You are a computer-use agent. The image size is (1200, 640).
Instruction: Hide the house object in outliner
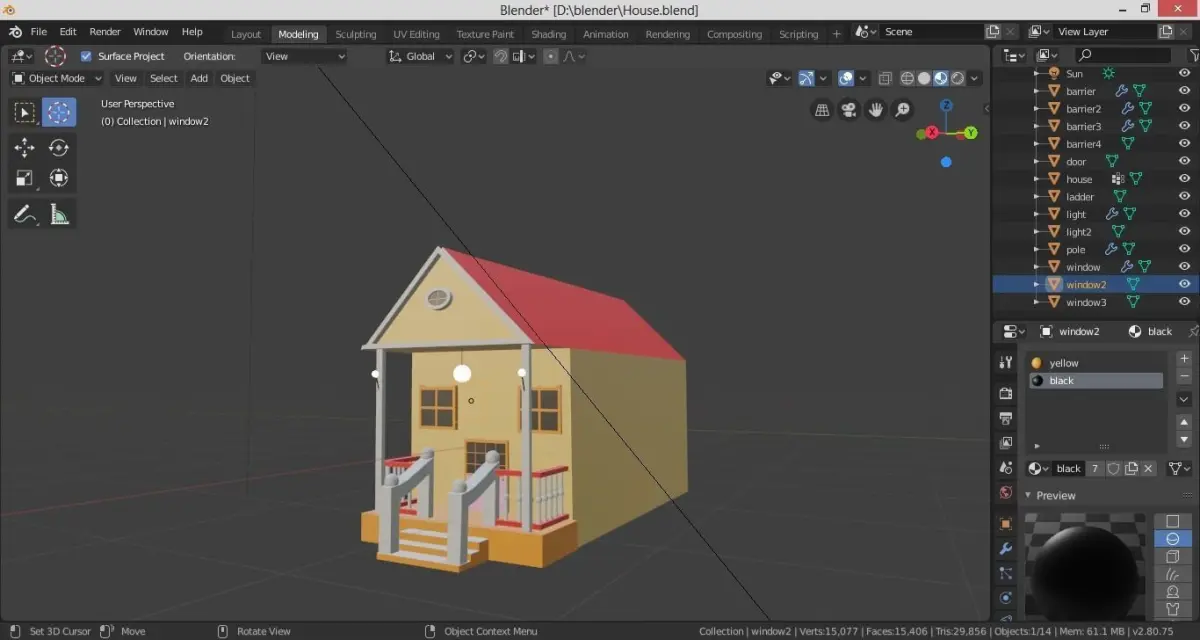(x=1184, y=179)
